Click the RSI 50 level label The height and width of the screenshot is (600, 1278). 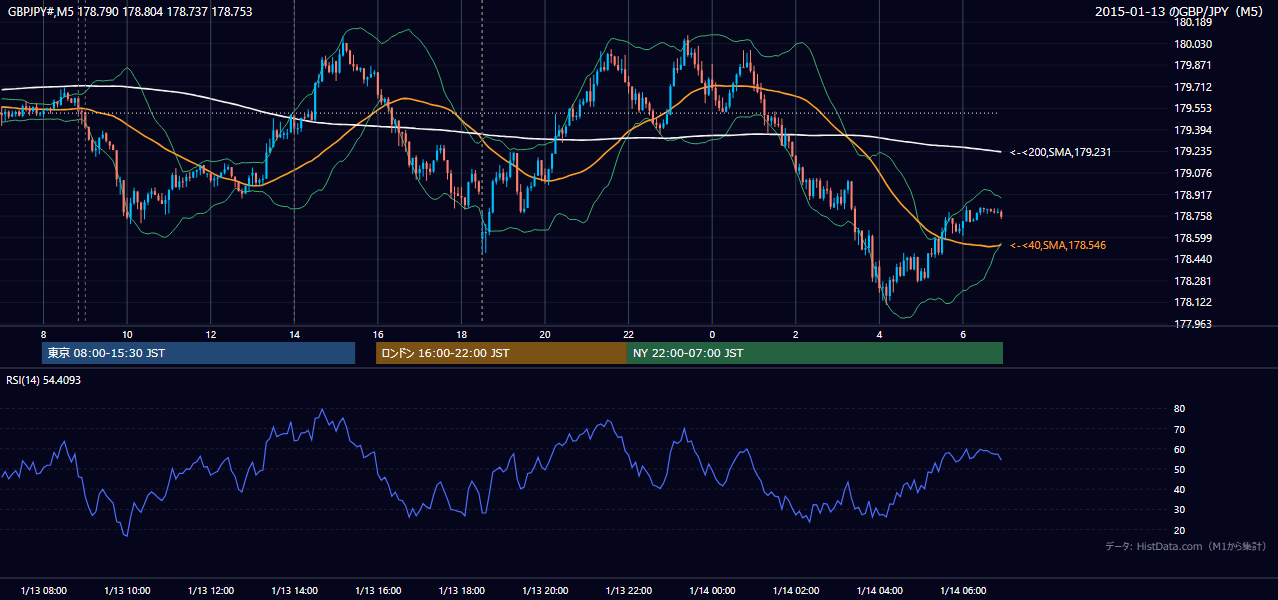point(1179,469)
